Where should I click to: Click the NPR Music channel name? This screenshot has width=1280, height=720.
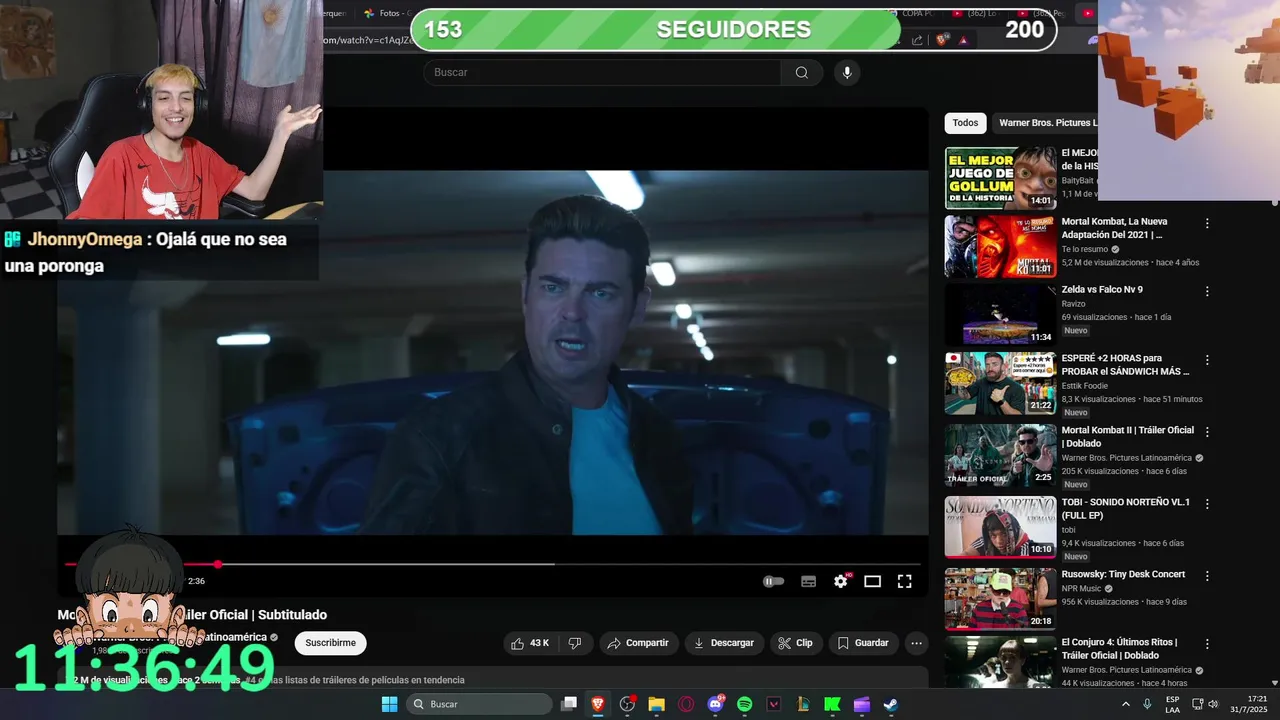click(1081, 589)
